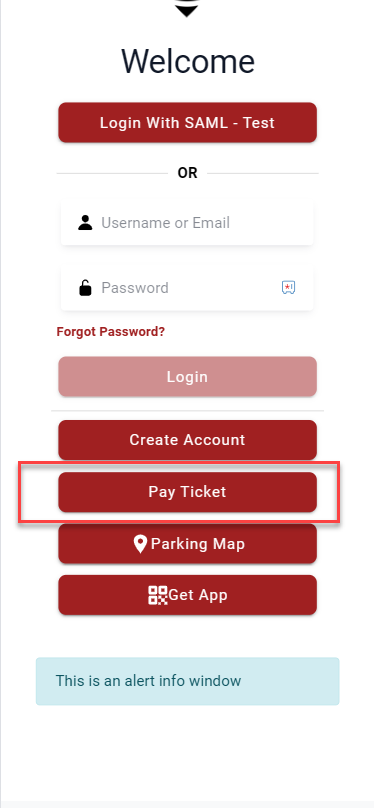This screenshot has width=374, height=808.
Task: Open the Parking Map button label
Action: point(198,544)
